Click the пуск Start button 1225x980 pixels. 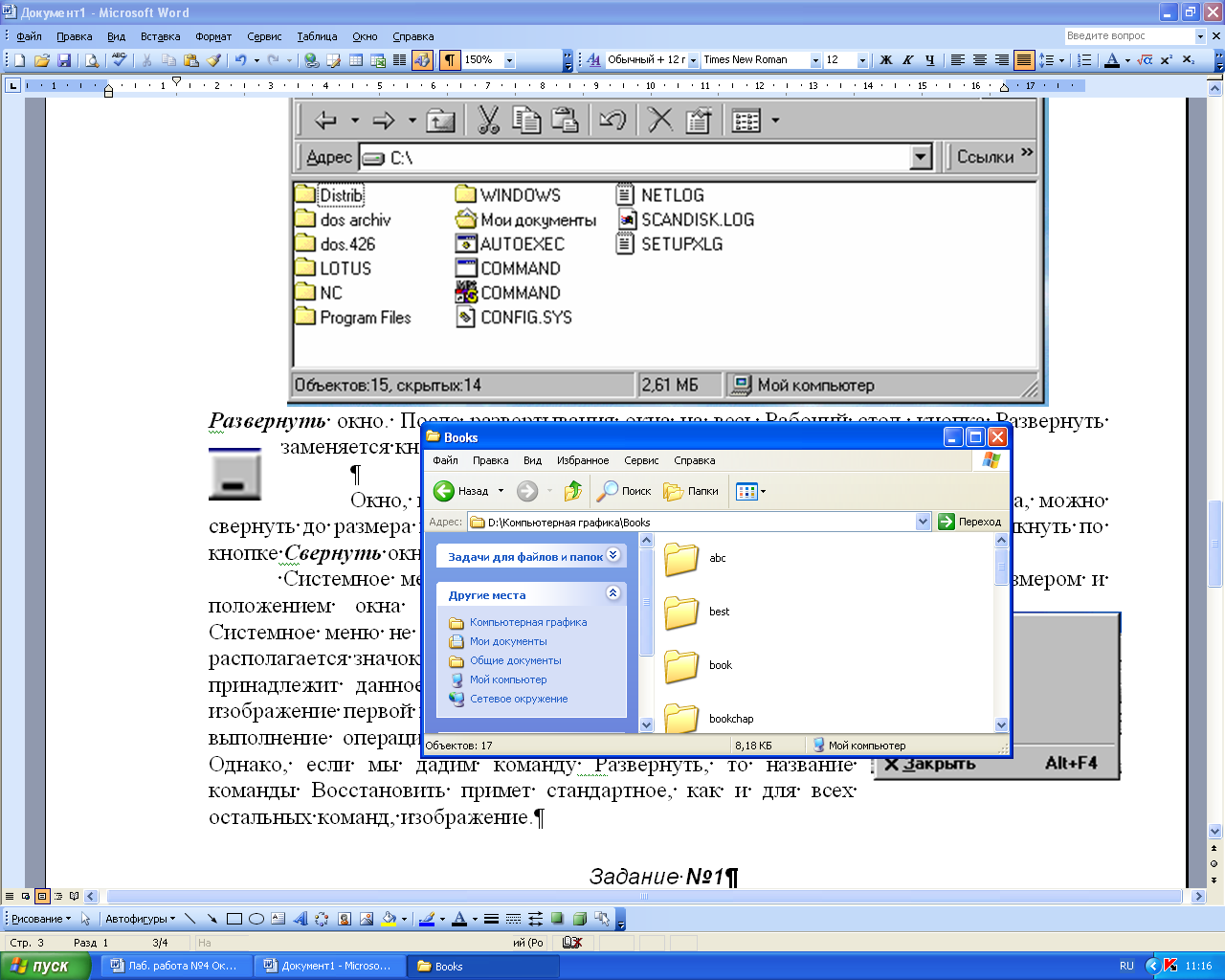click(x=45, y=966)
